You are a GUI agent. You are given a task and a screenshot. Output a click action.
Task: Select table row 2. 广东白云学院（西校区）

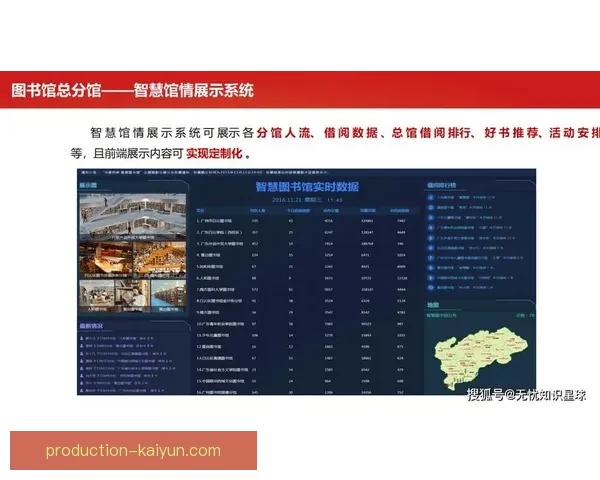tap(306, 232)
